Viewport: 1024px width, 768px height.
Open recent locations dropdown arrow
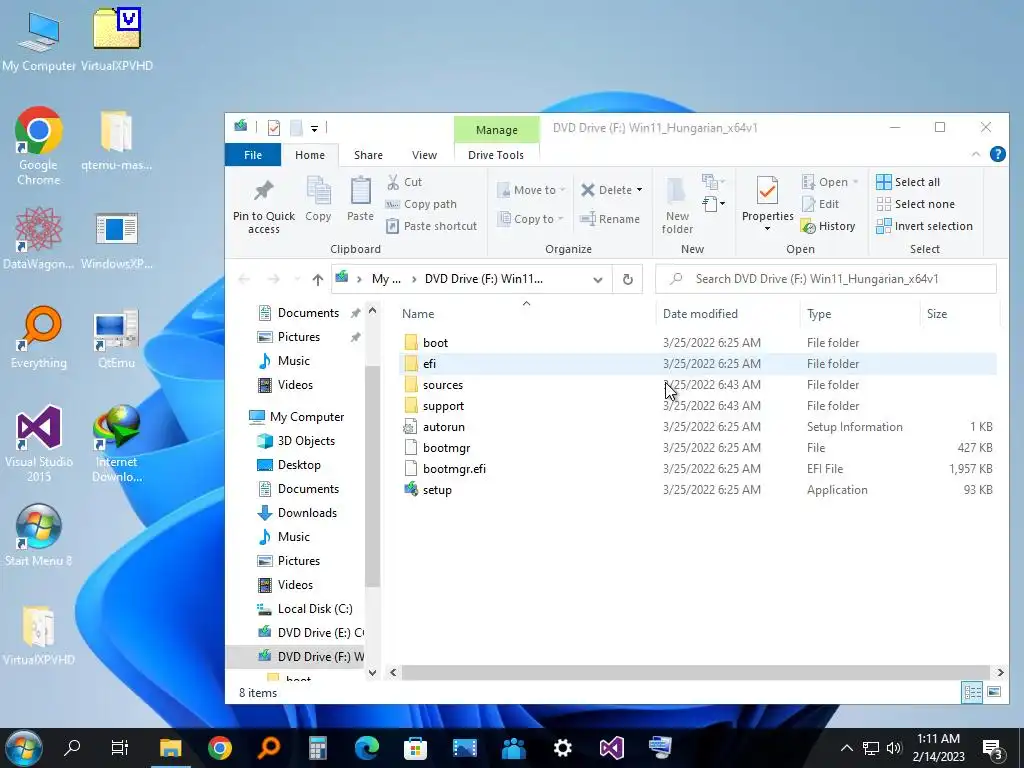click(297, 280)
